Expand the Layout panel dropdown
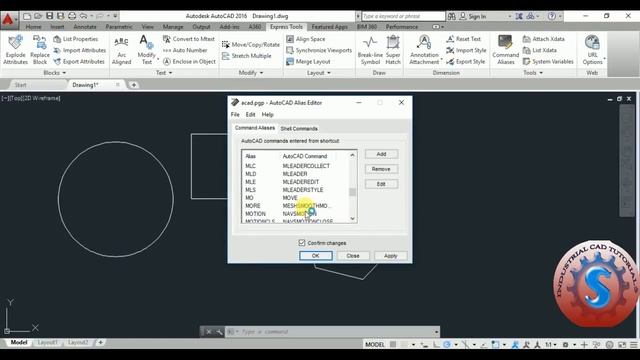The image size is (640, 360). (x=318, y=73)
